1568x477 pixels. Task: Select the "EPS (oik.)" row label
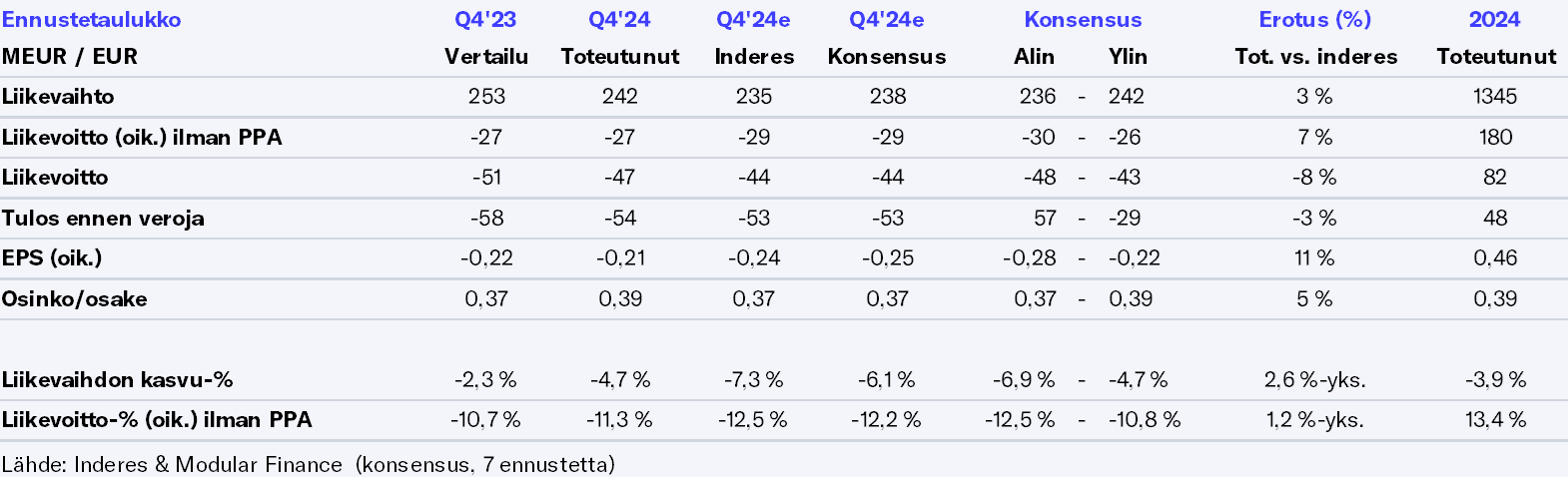point(52,258)
